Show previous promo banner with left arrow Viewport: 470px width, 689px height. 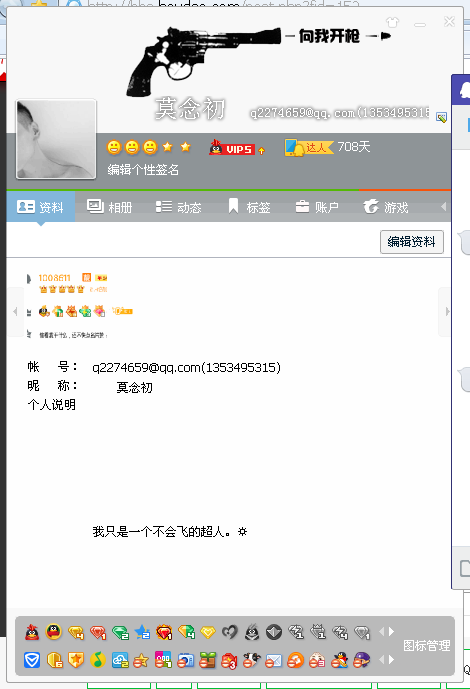(15, 312)
